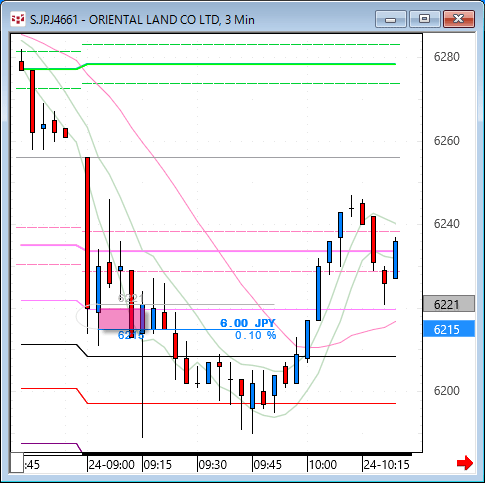Click the 09:15 time axis label
This screenshot has height=483, width=485.
coord(158,465)
